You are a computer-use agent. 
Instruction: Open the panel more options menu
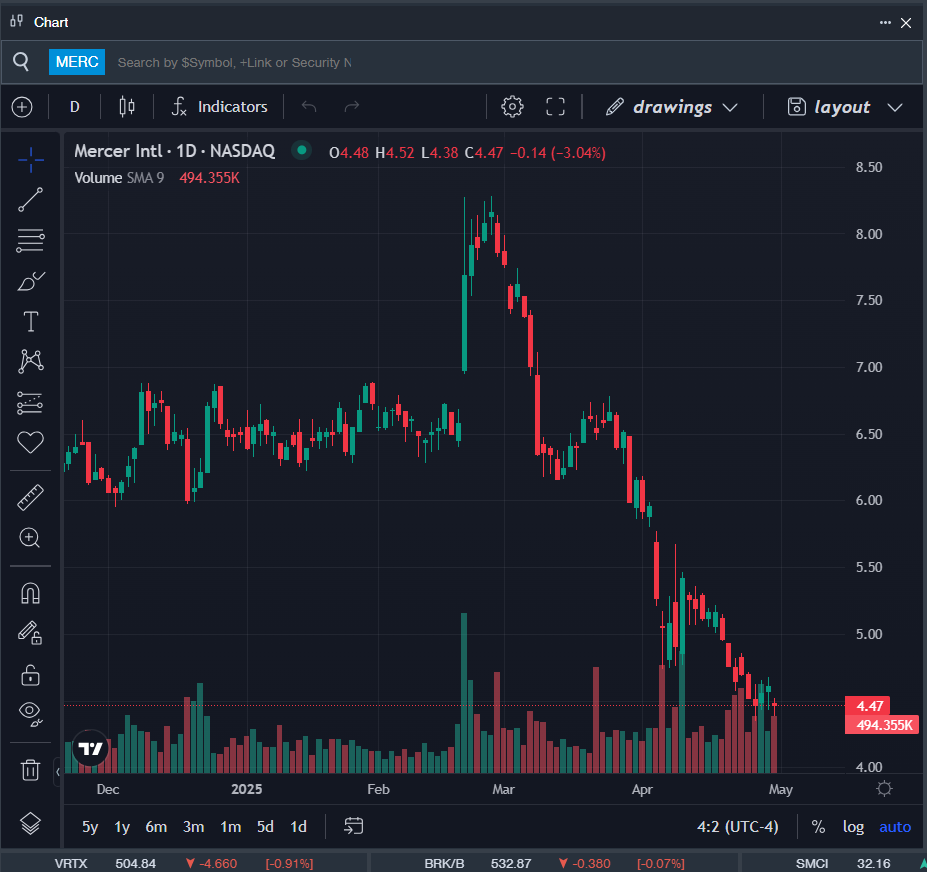(x=885, y=22)
